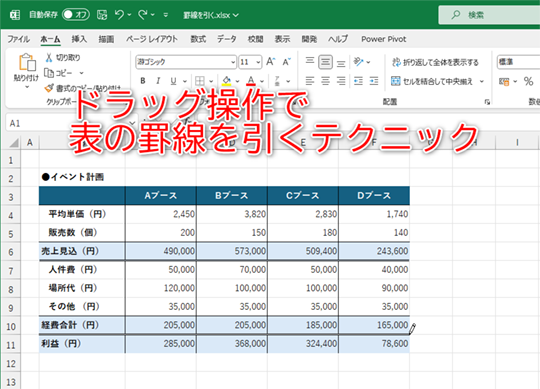Image resolution: width=540 pixels, height=389 pixels.
Task: Click the red font color icon
Action: tap(251, 81)
